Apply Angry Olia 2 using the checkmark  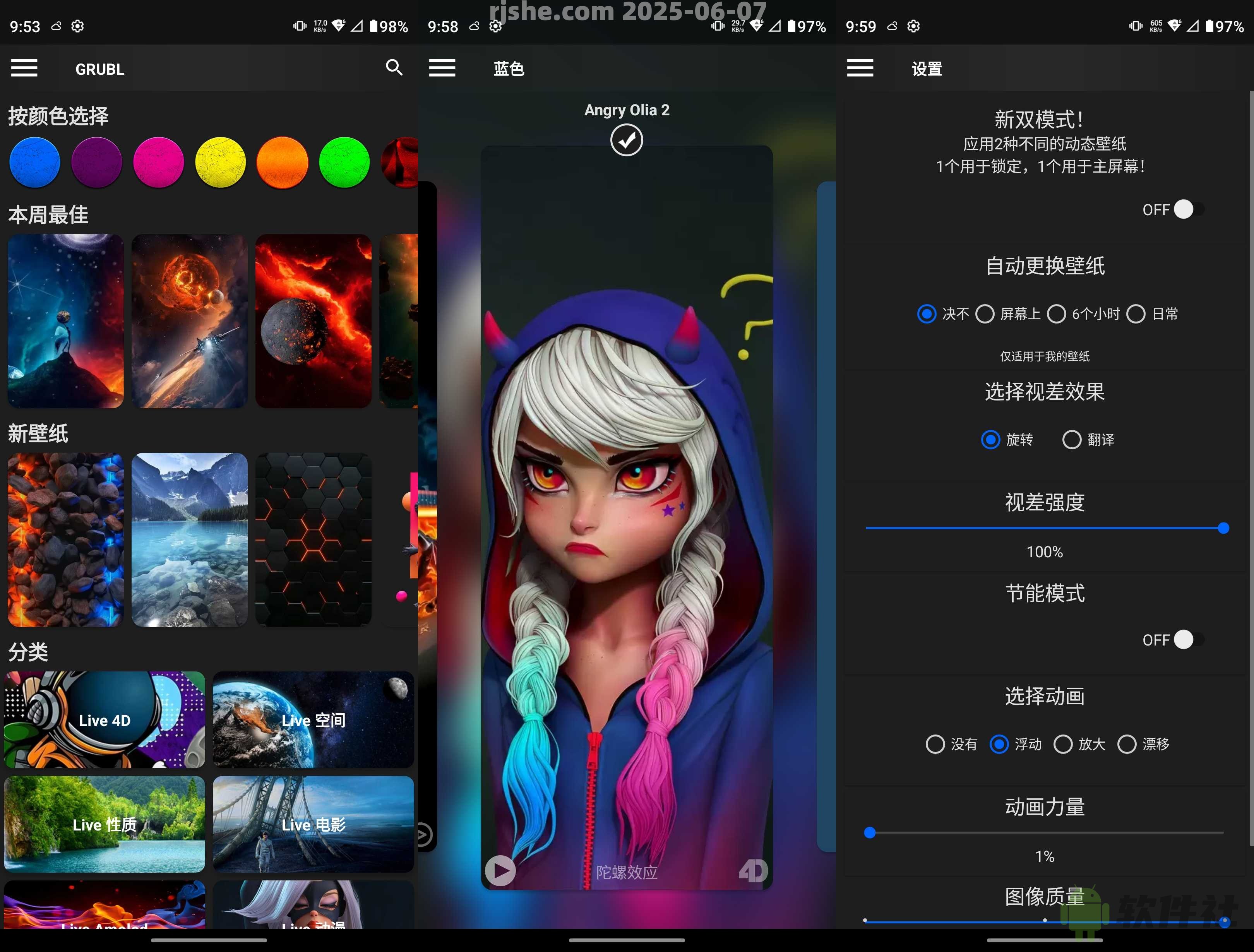(x=626, y=139)
